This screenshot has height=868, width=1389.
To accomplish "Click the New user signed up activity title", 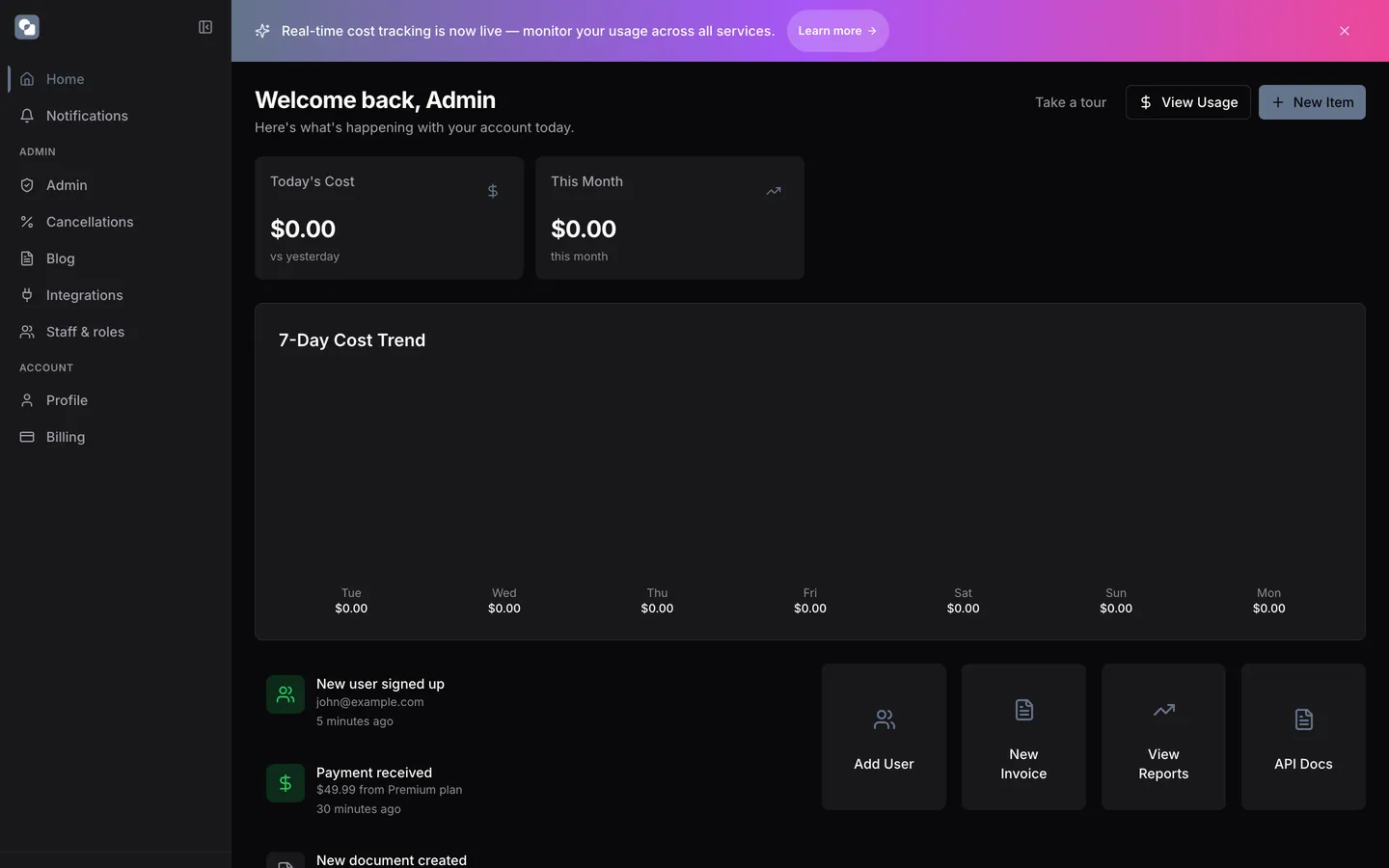I will click(x=380, y=684).
